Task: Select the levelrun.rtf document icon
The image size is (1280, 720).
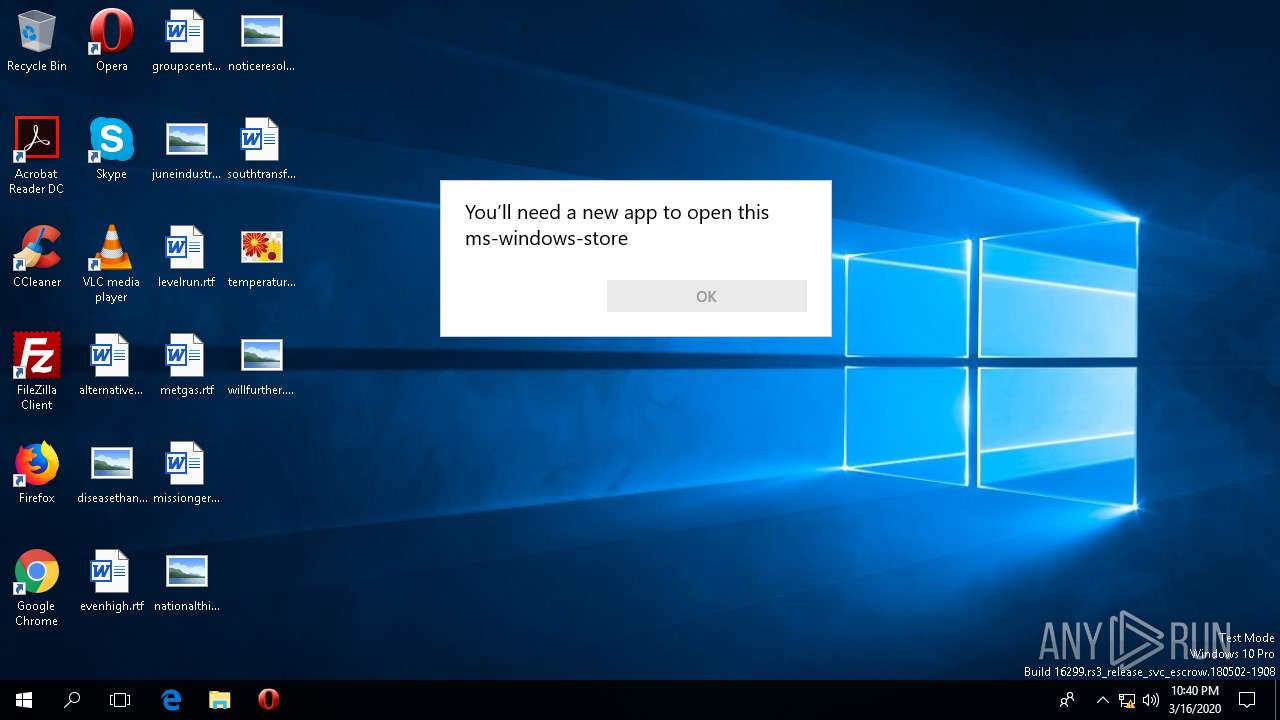Action: pyautogui.click(x=186, y=257)
